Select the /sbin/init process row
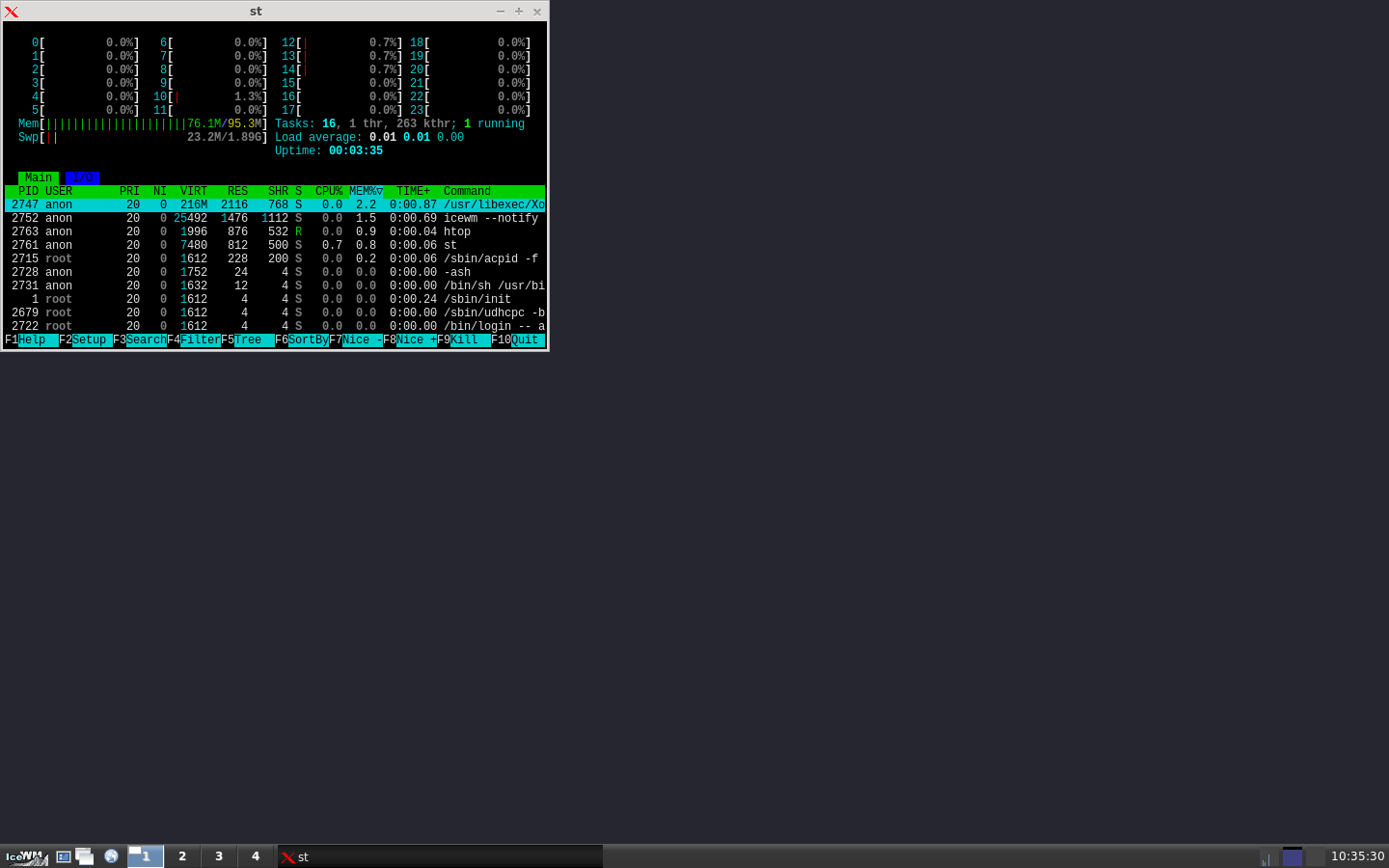Image resolution: width=1389 pixels, height=868 pixels. [275, 300]
